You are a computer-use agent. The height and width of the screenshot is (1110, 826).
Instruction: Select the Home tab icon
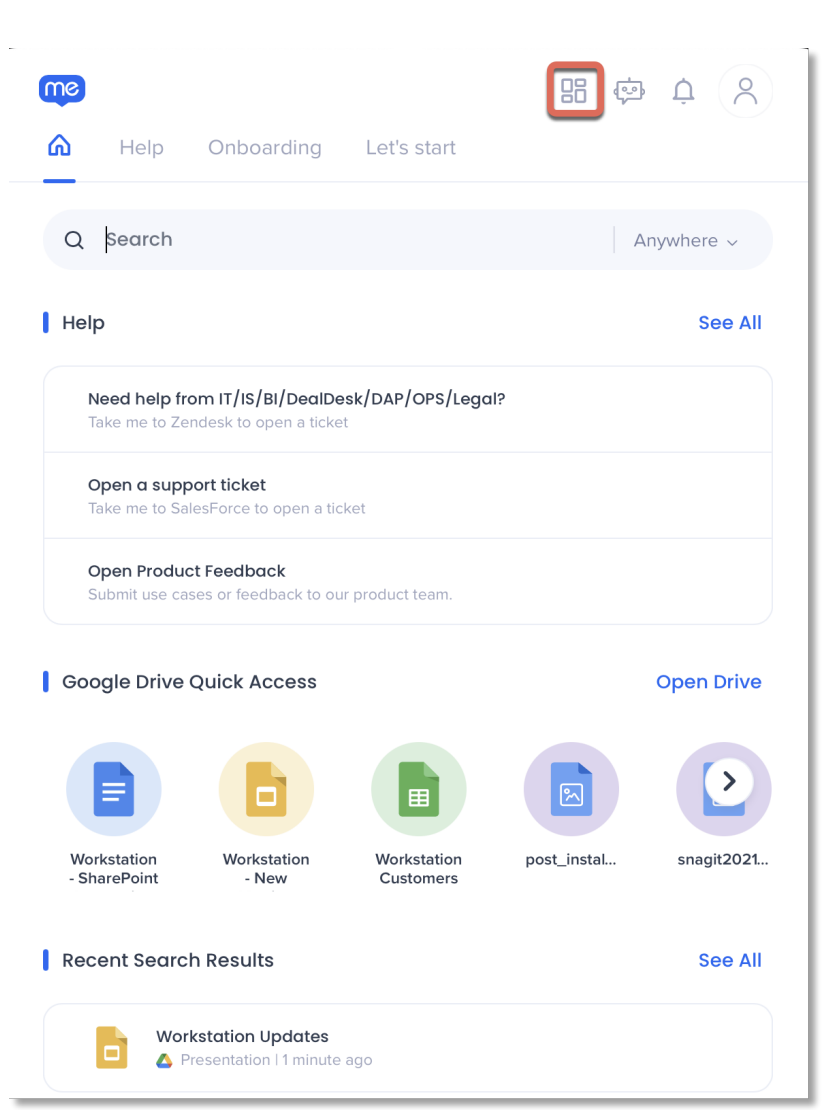click(58, 146)
